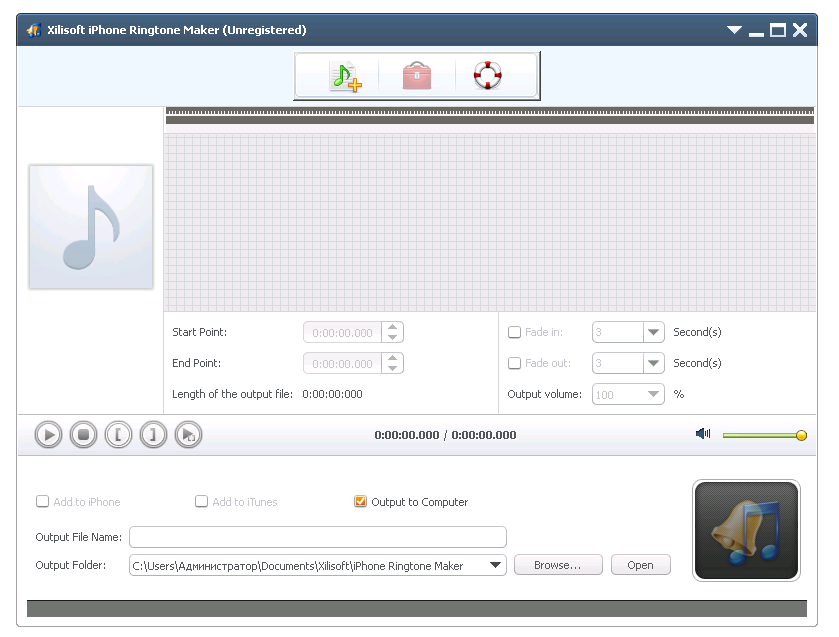Open the Options toolbox icon
The height and width of the screenshot is (637, 839).
[416, 74]
